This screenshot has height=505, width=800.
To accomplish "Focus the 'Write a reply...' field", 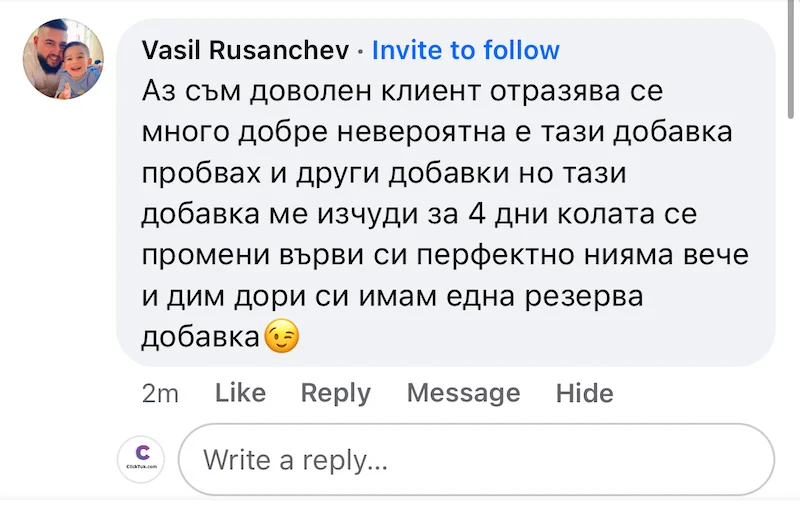I will tap(476, 460).
